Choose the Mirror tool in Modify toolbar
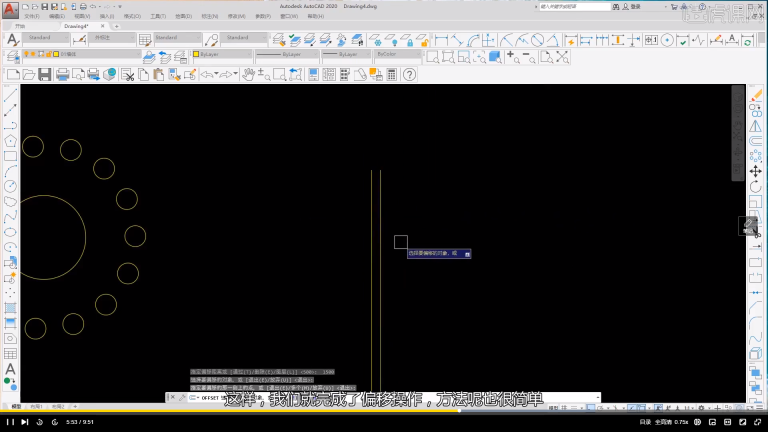 click(755, 126)
